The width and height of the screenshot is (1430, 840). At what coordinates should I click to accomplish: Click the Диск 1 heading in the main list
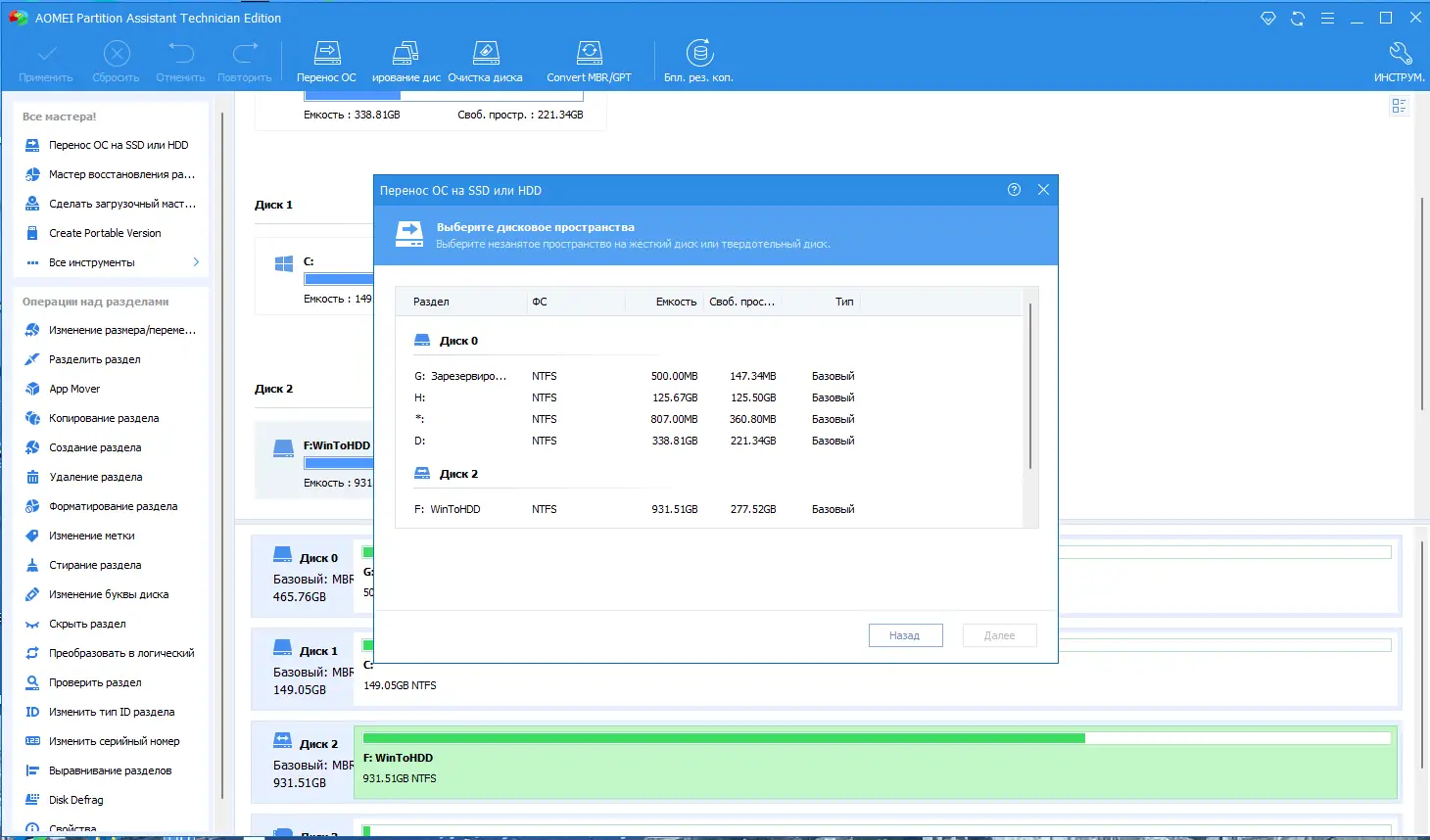(273, 205)
